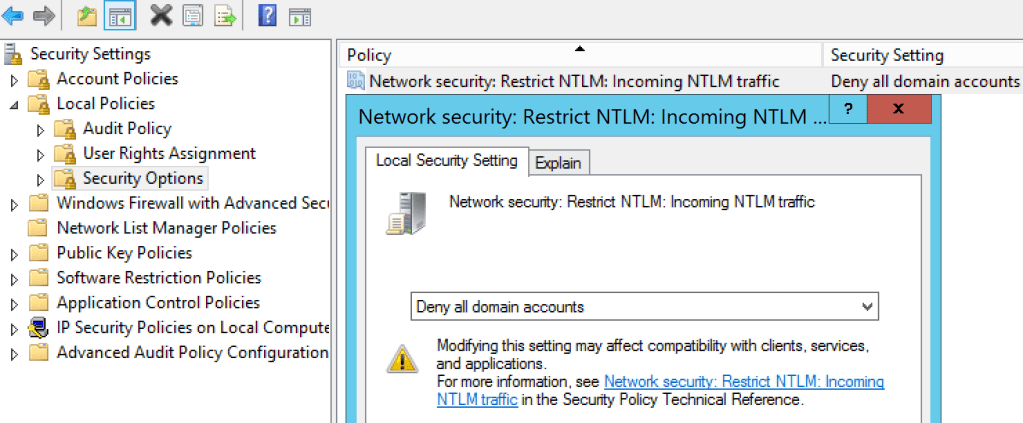The image size is (1023, 423).
Task: Collapse the Local Policies tree node
Action: tap(14, 104)
